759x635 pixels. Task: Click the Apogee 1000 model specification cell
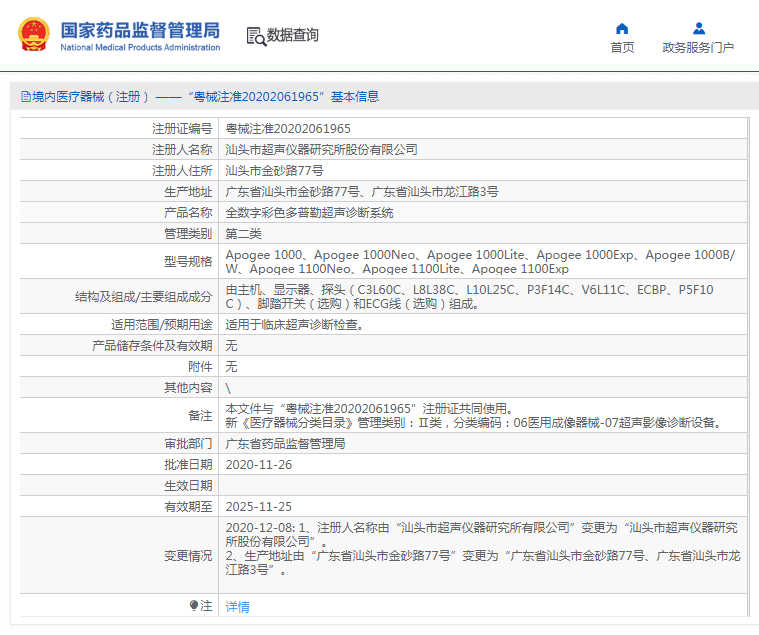(x=482, y=261)
